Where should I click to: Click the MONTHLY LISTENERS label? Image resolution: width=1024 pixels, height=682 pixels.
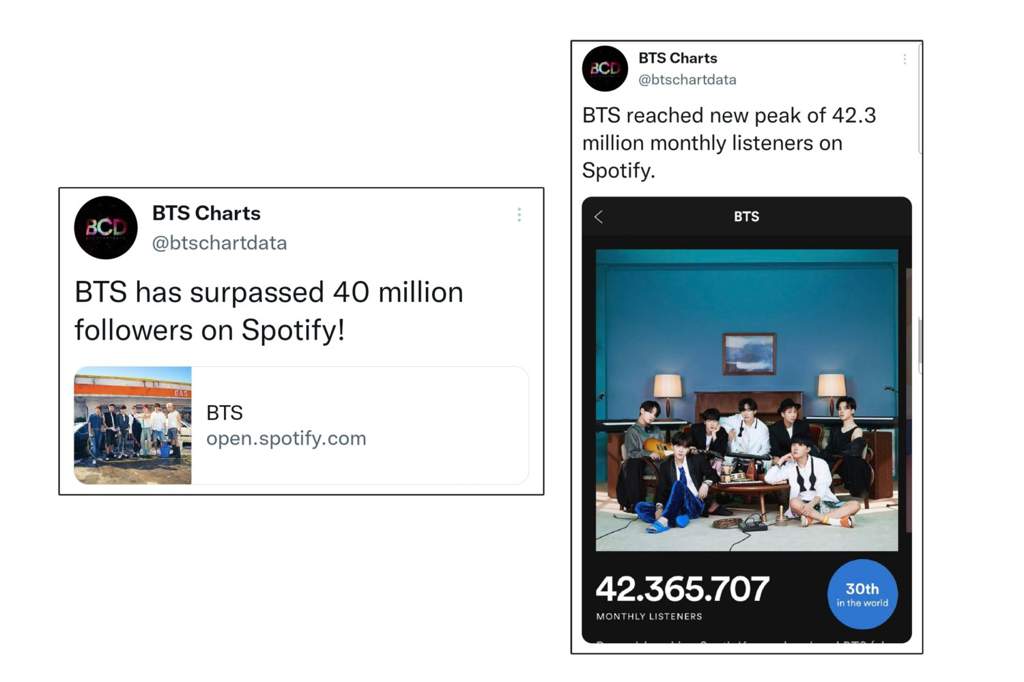[649, 616]
